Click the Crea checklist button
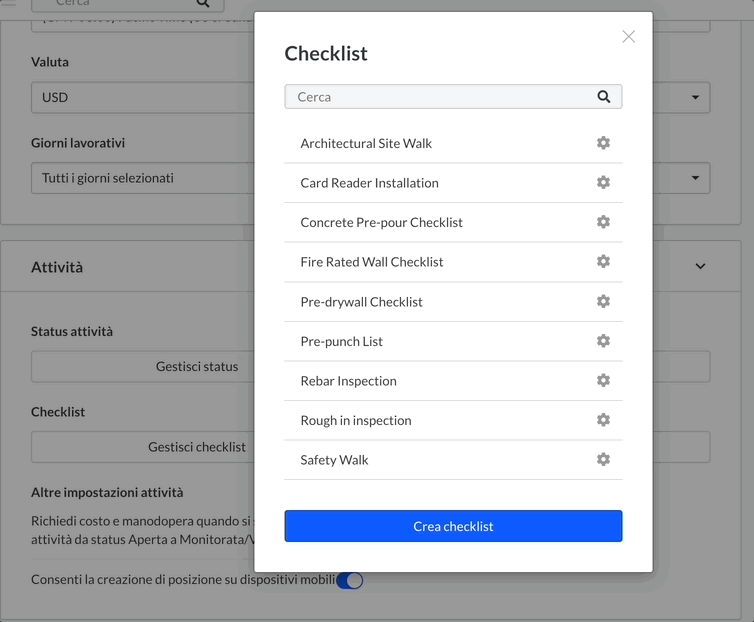754x622 pixels. pyautogui.click(x=453, y=526)
